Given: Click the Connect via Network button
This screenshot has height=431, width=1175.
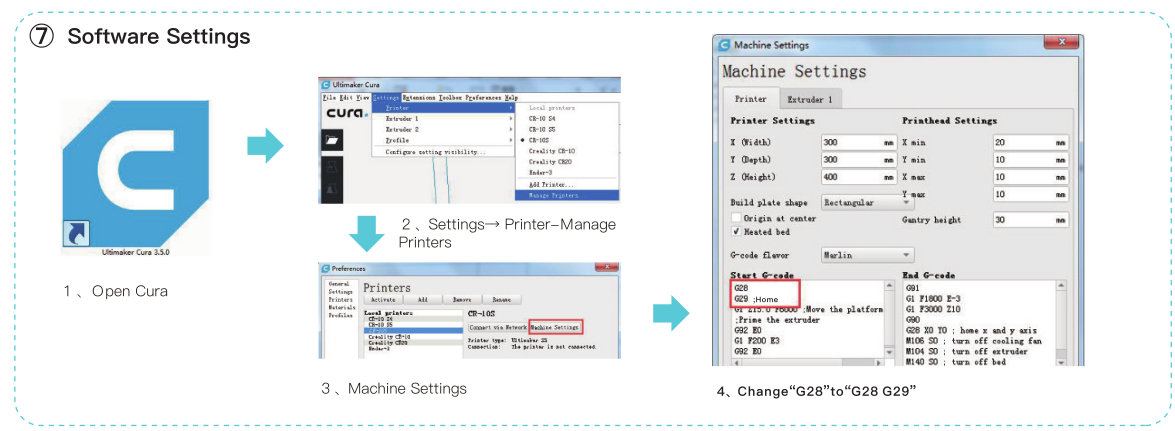Looking at the screenshot, I should pos(497,327).
